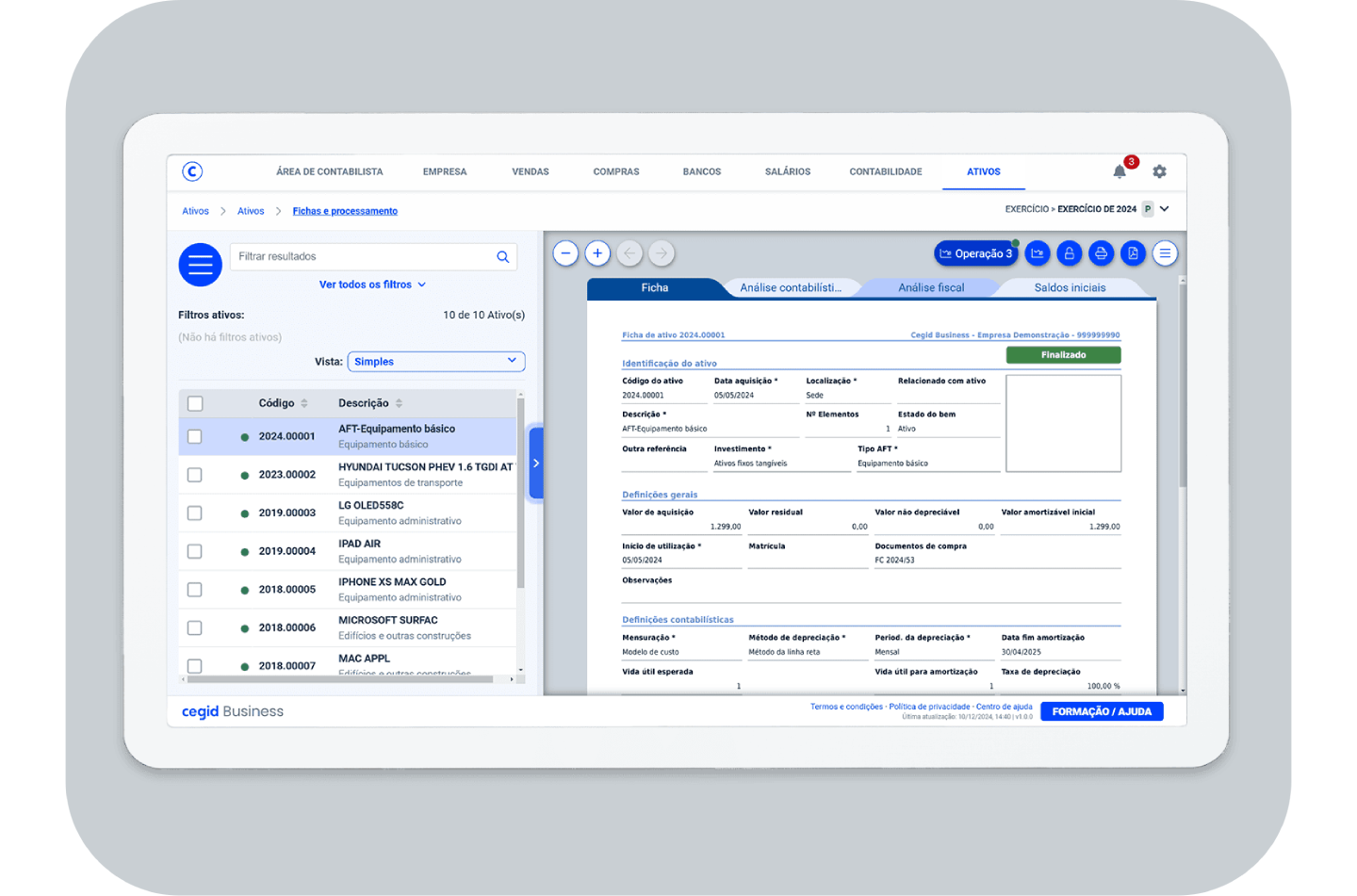
Task: Open the Contabilidade menu
Action: pos(885,171)
